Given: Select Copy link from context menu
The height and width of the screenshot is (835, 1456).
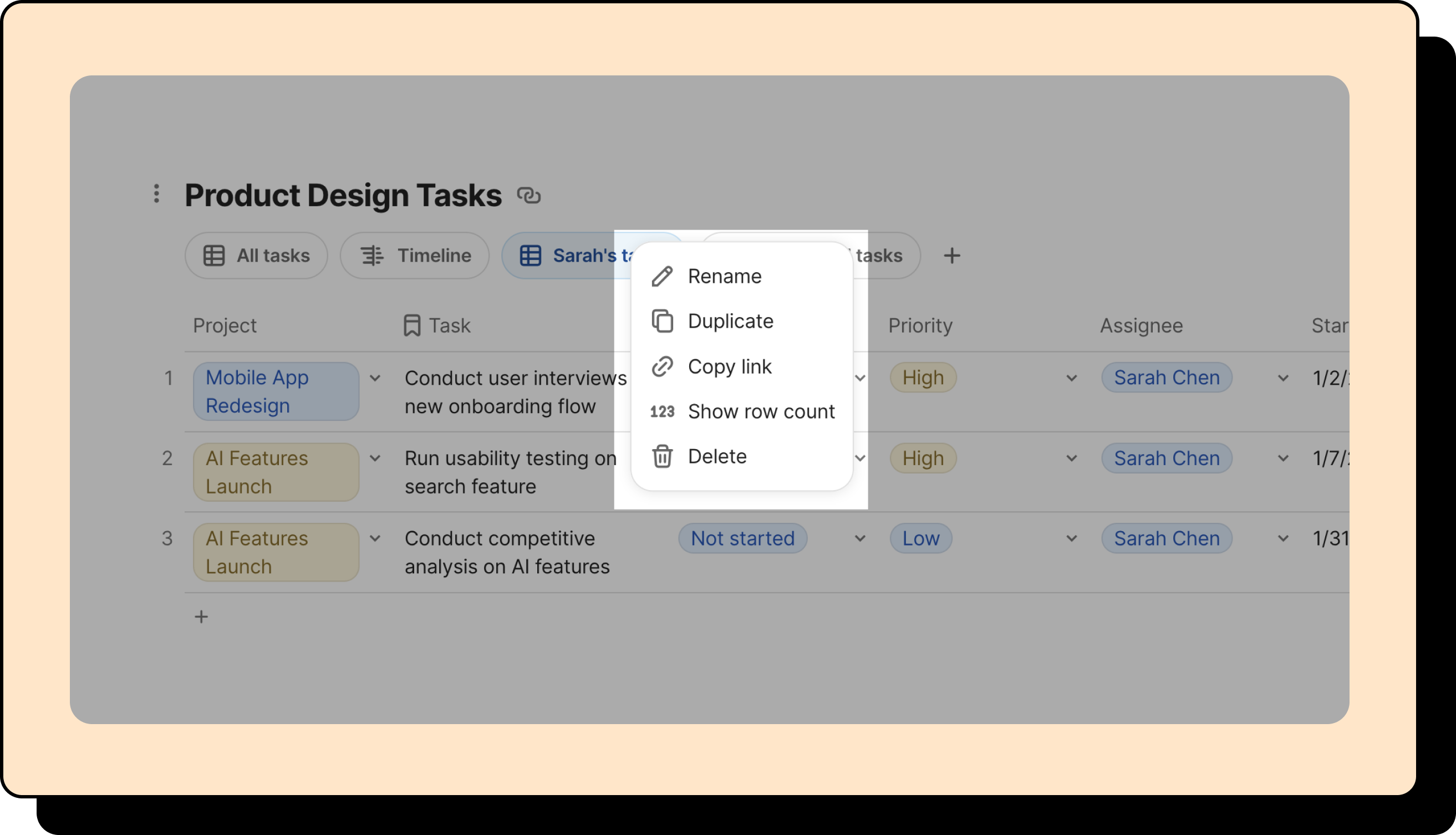Looking at the screenshot, I should [x=730, y=366].
